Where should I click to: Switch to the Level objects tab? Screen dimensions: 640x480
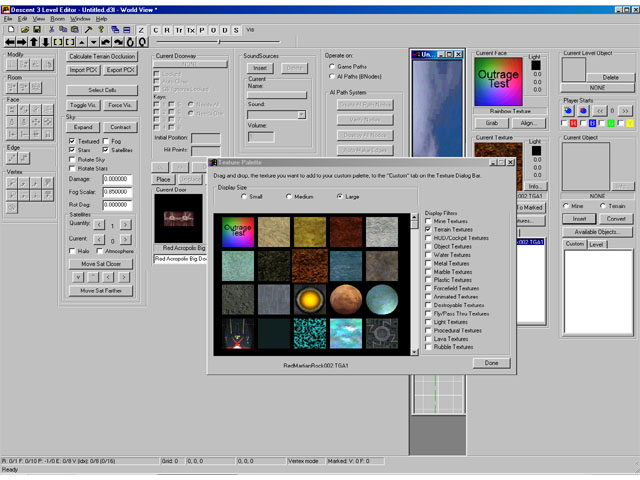click(596, 244)
